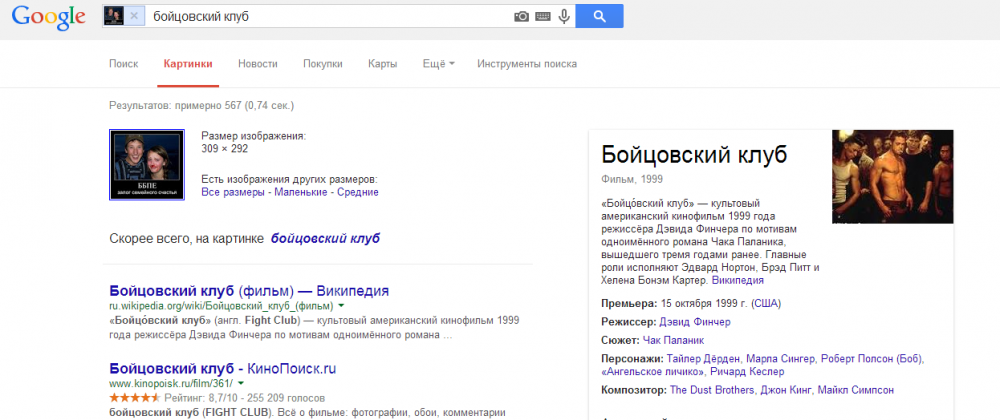Click the Все размеры link
This screenshot has height=420, width=1000.
pyautogui.click(x=233, y=192)
